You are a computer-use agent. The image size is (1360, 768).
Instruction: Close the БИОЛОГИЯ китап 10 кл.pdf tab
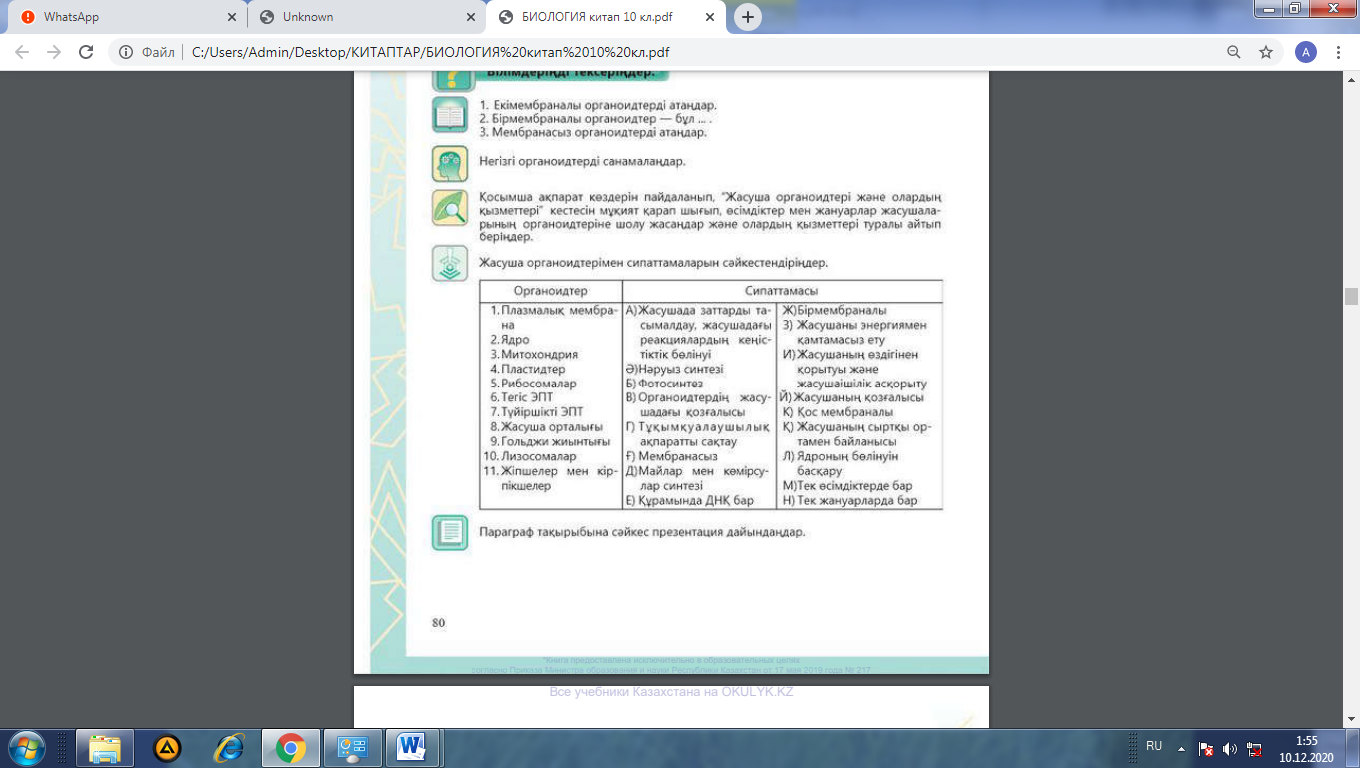point(710,17)
